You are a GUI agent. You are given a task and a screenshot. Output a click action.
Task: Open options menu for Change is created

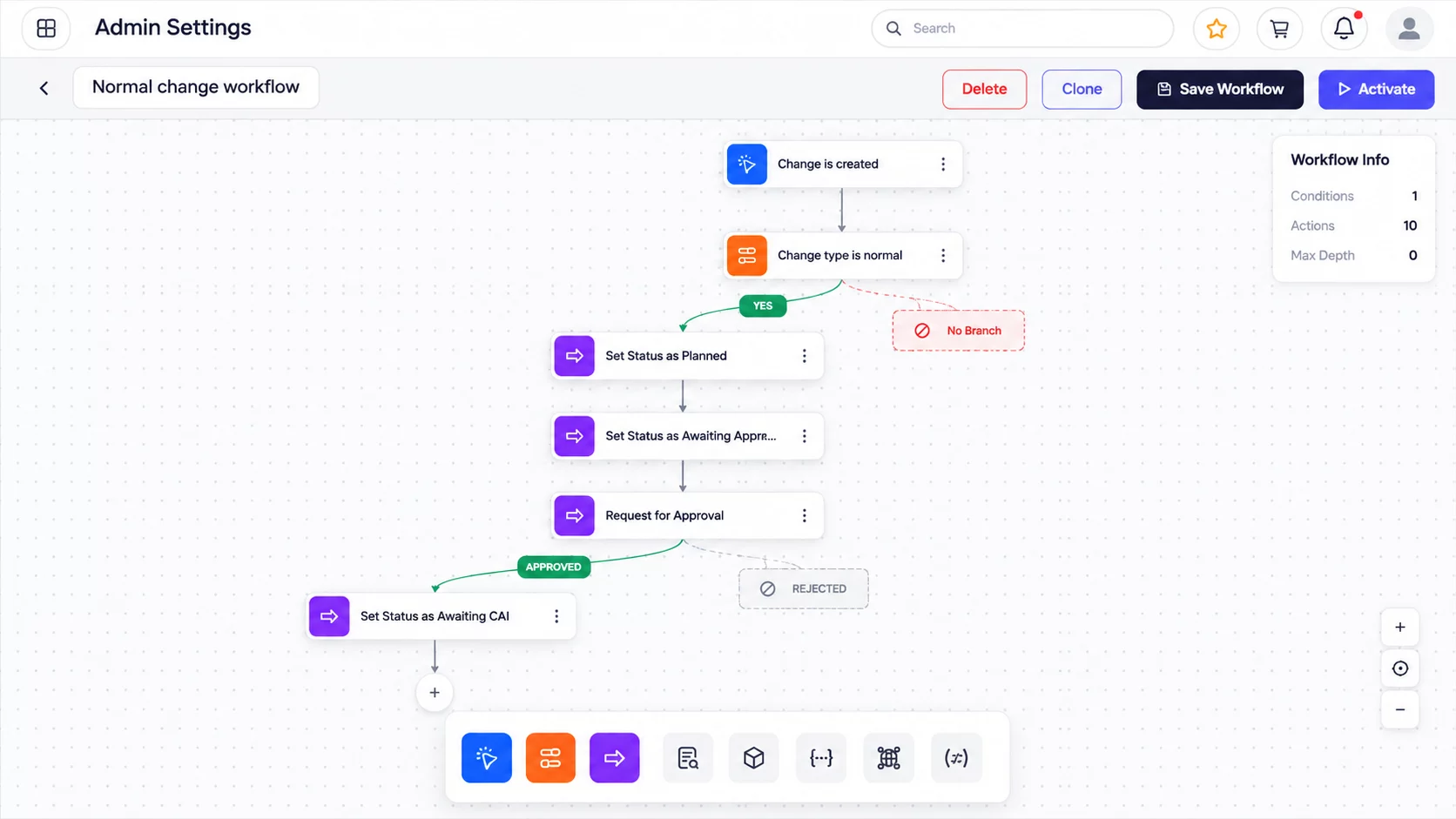[x=942, y=164]
